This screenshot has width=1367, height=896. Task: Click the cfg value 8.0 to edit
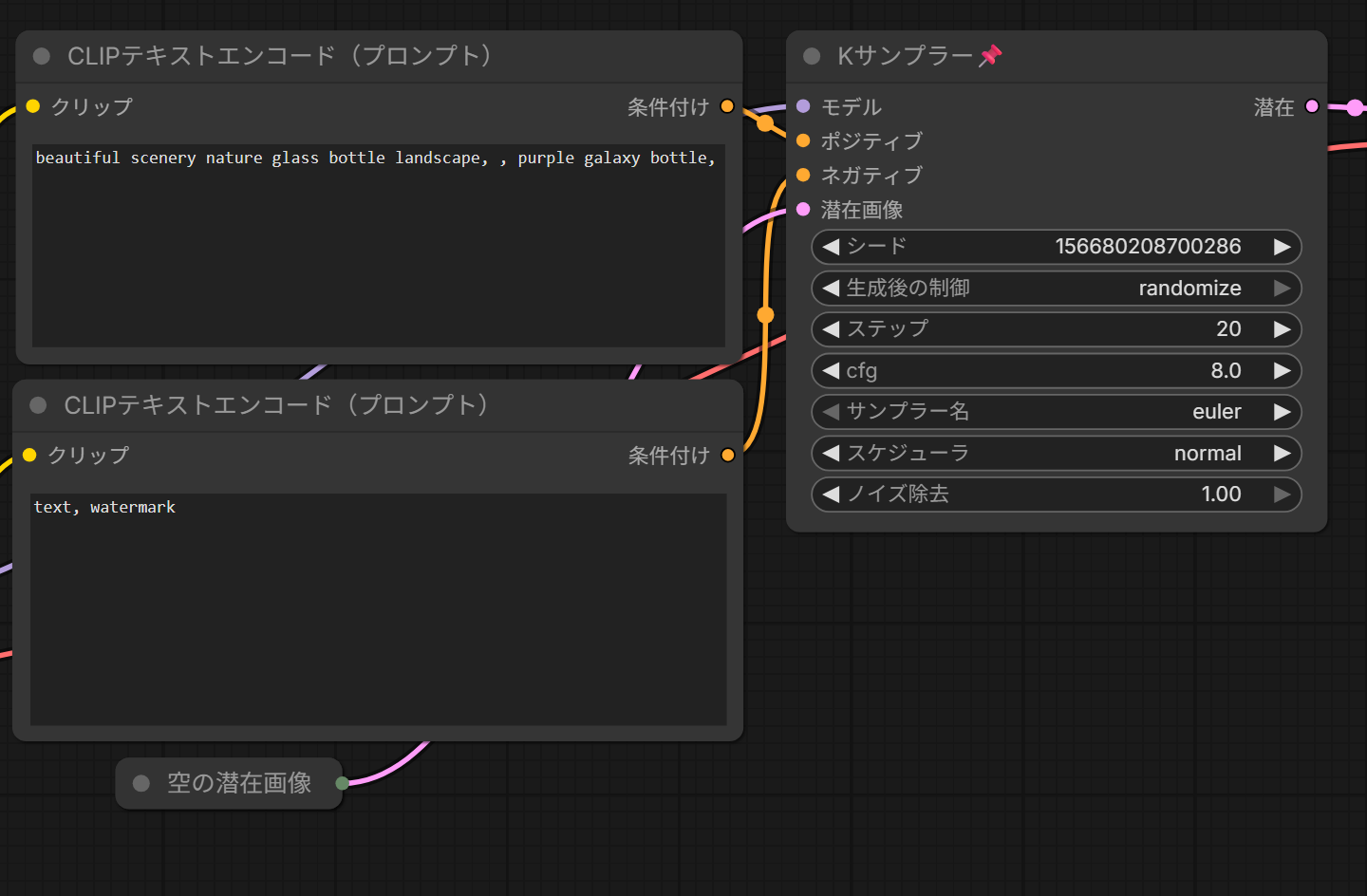click(x=1226, y=370)
